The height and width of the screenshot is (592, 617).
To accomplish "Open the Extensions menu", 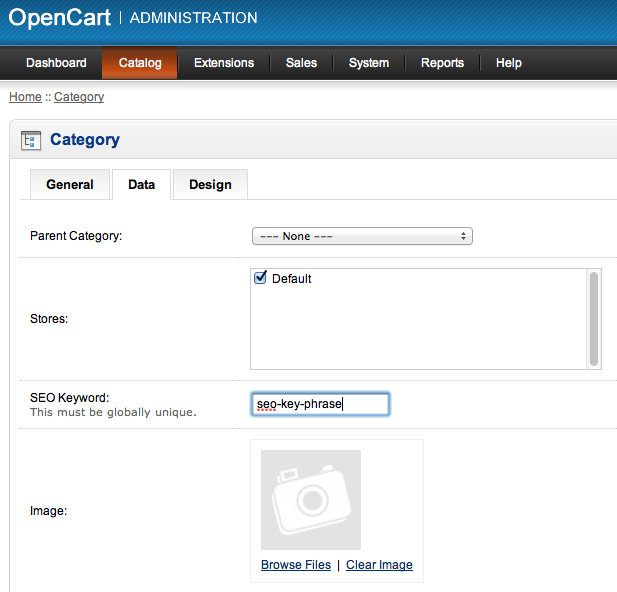I will [x=224, y=63].
